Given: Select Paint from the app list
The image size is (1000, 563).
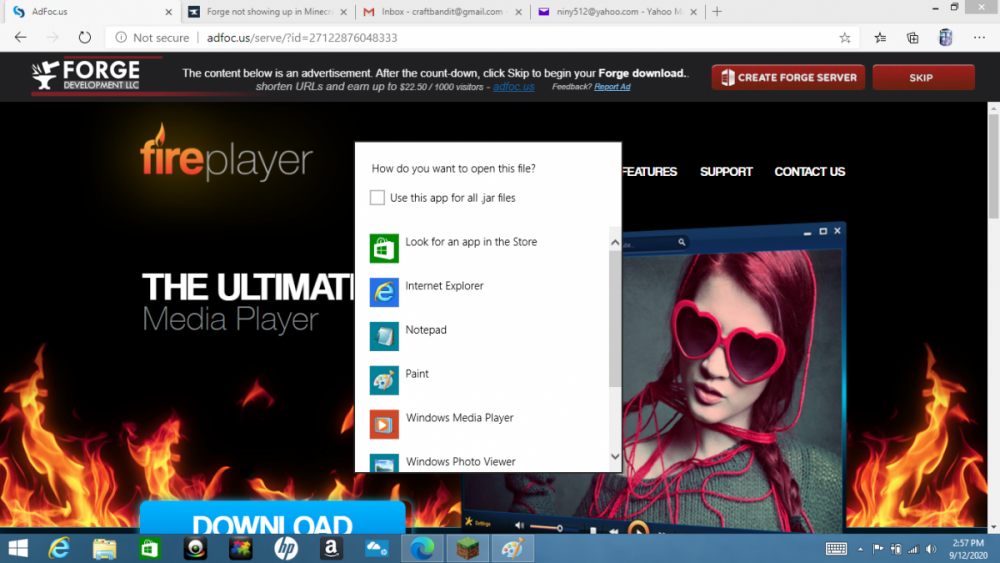Looking at the screenshot, I should [x=417, y=375].
